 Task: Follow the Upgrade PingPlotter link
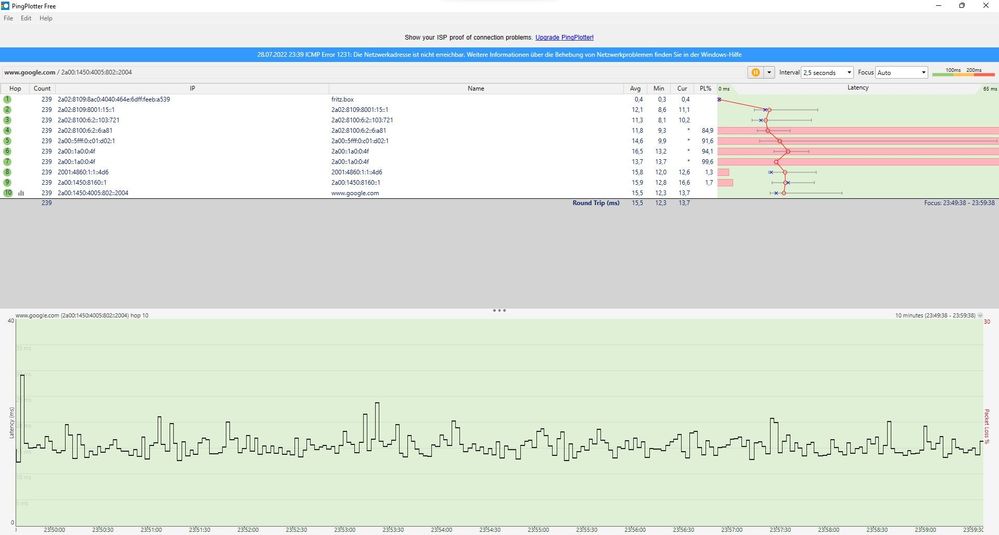click(564, 38)
